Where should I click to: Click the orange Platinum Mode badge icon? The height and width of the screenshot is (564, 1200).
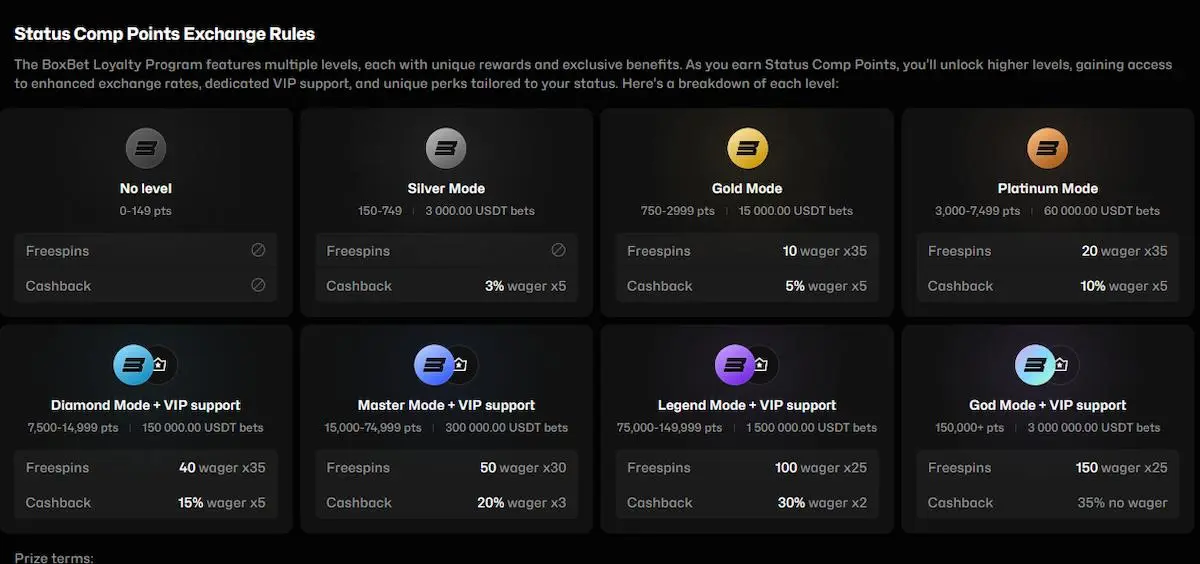click(x=1047, y=149)
